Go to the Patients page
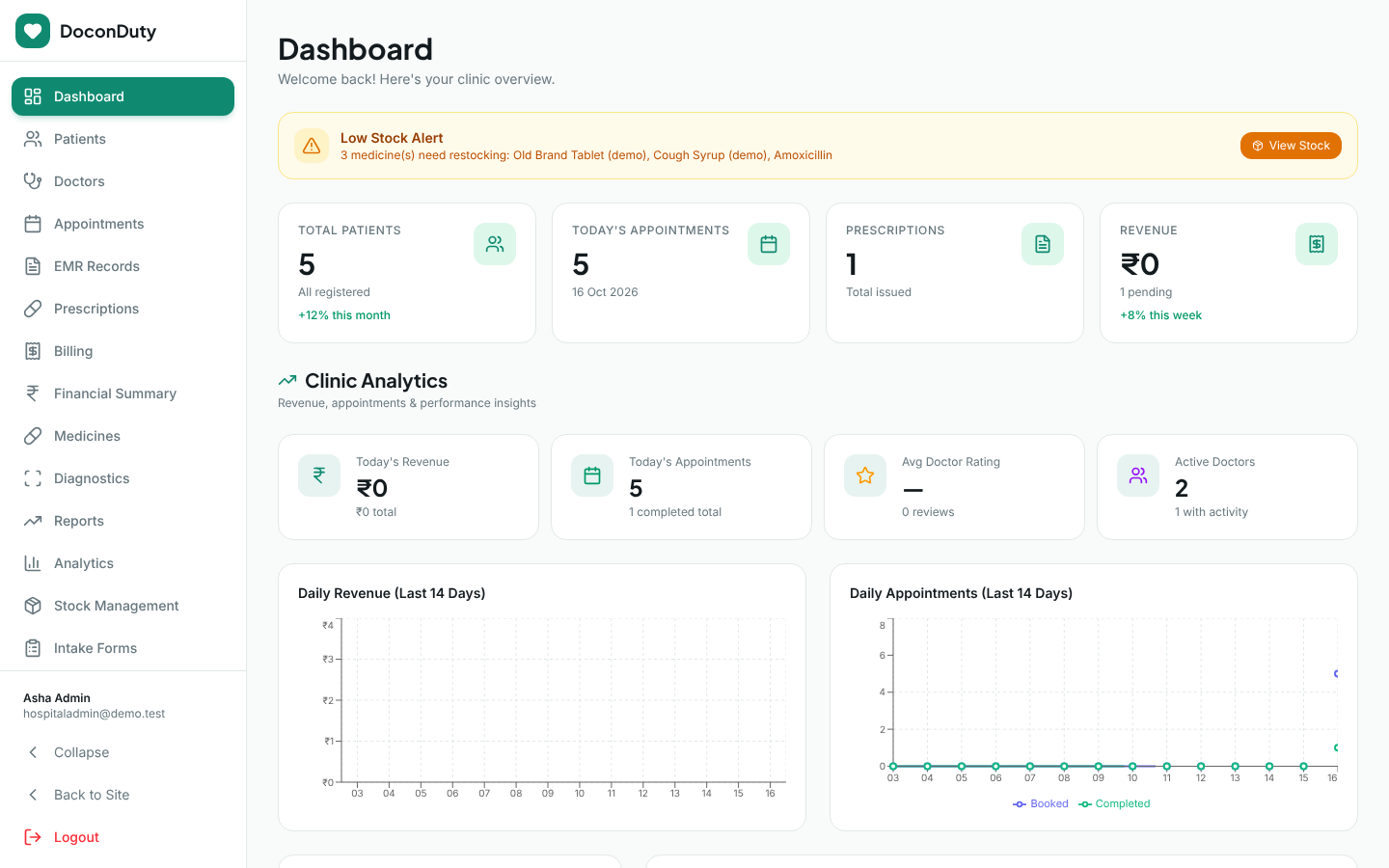 (123, 139)
